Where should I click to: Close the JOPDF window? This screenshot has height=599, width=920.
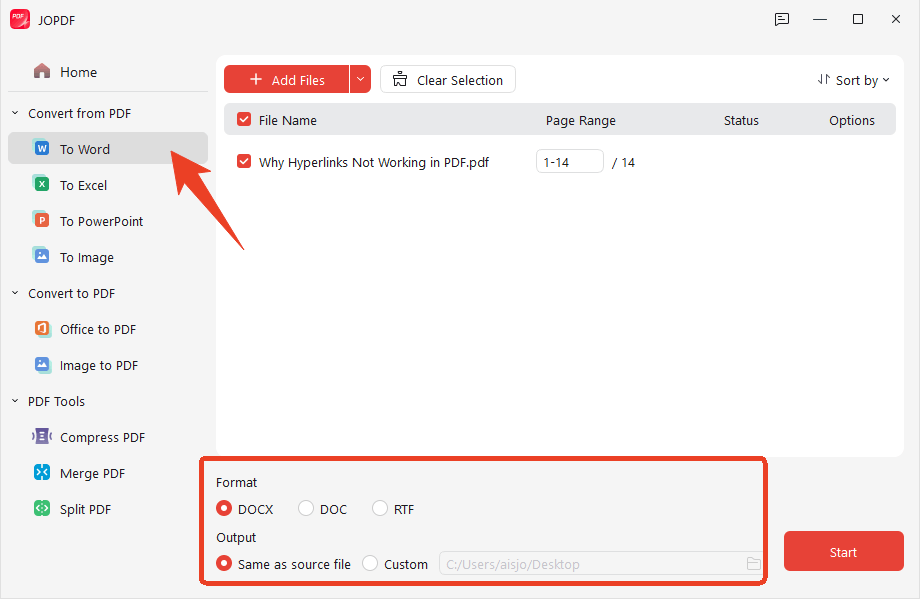895,19
